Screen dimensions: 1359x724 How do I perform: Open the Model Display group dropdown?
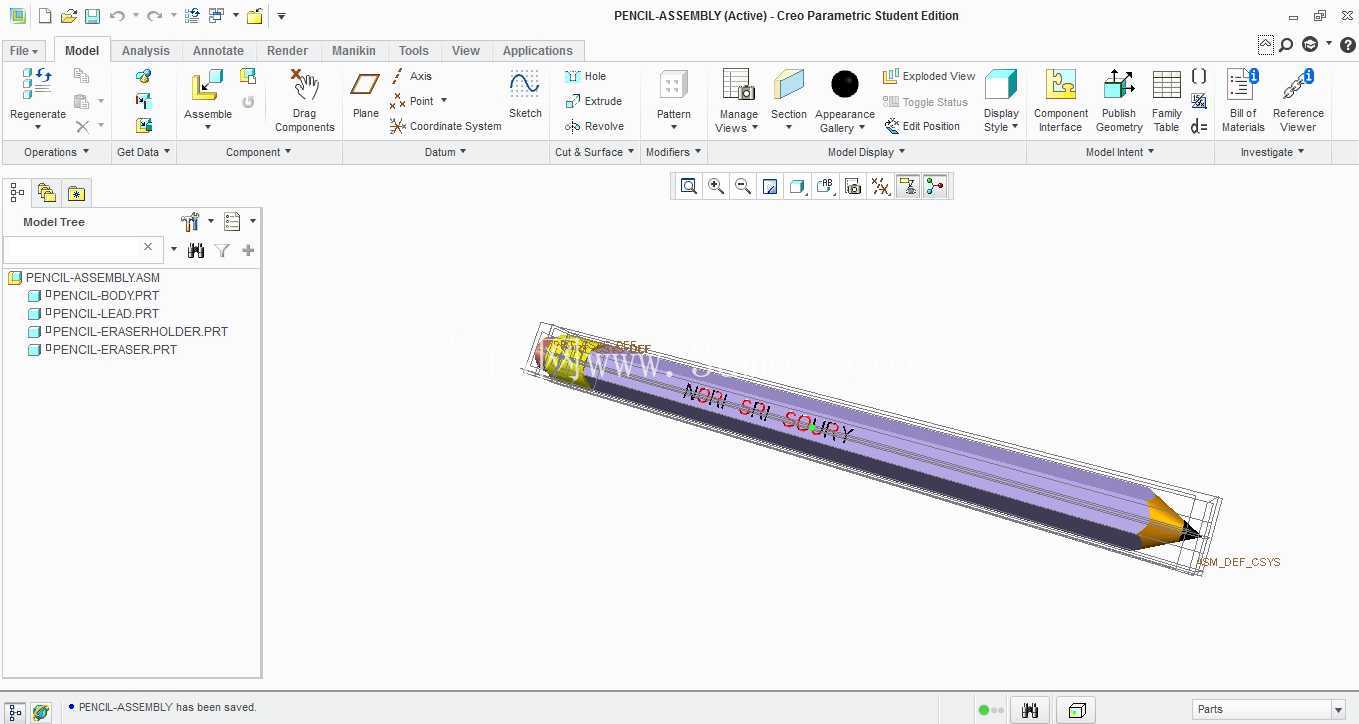tap(866, 152)
